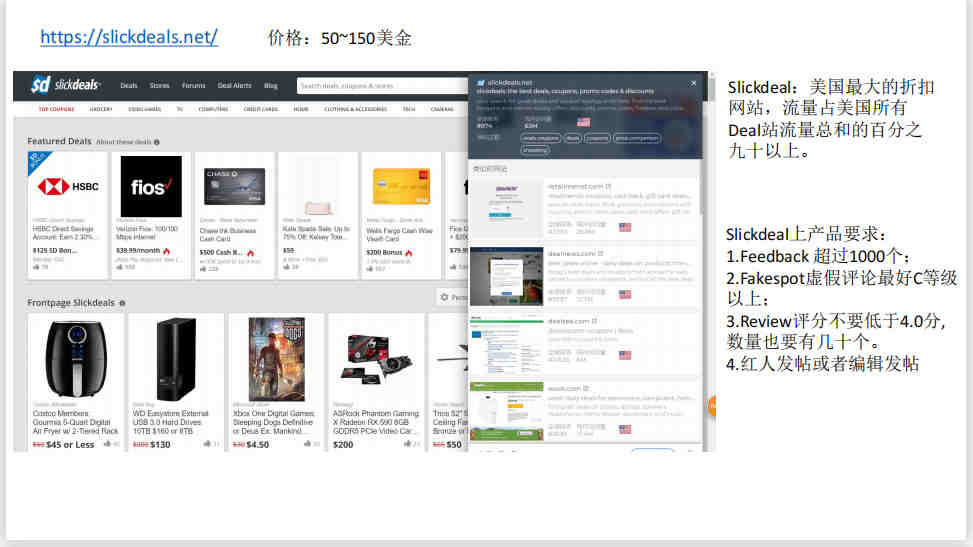Image resolution: width=973 pixels, height=547 pixels.
Task: Click the WD Easystore External drive title
Action: [x=171, y=422]
